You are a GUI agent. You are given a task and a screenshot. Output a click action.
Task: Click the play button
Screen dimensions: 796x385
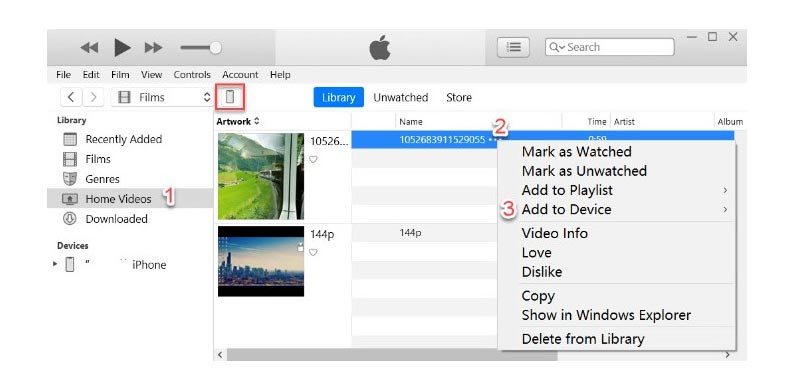[x=122, y=47]
